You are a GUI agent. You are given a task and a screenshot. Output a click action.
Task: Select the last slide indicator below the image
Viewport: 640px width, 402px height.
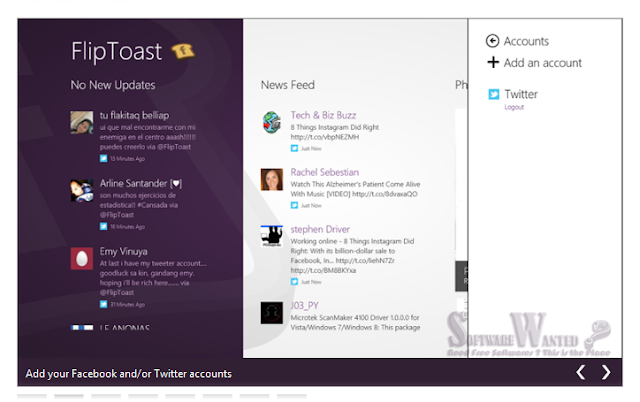pos(291,395)
